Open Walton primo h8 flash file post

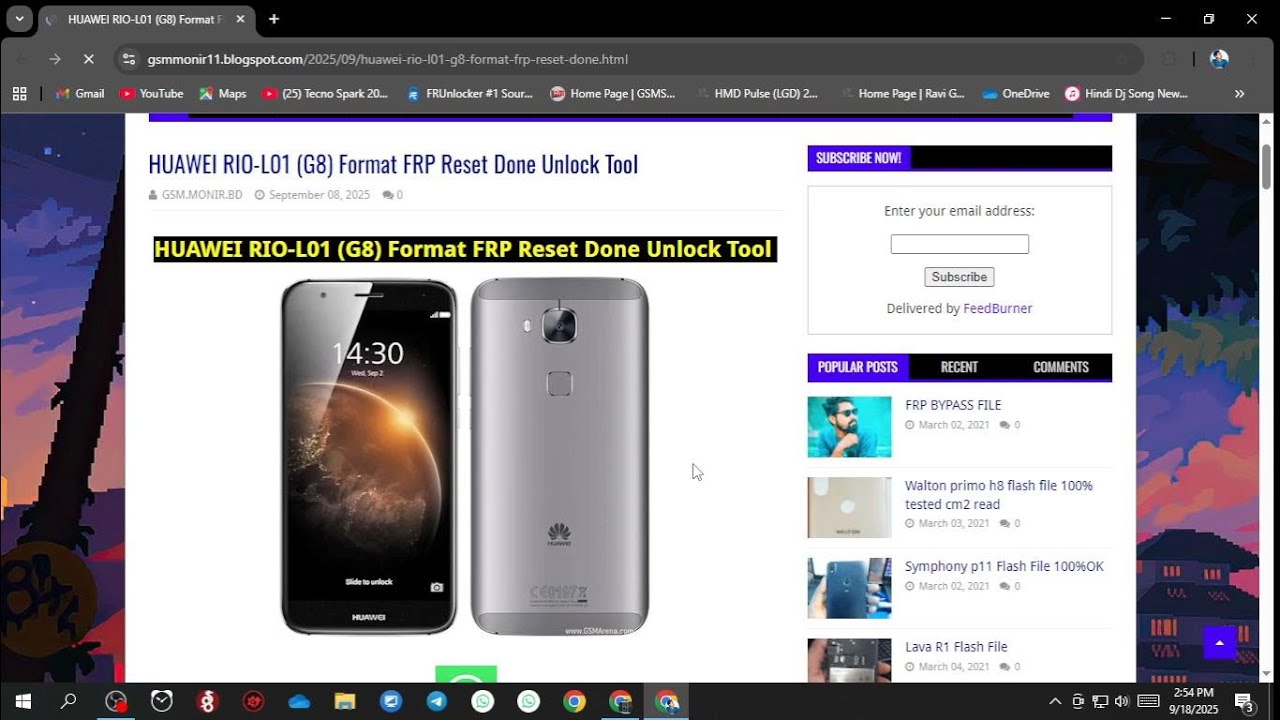[999, 495]
